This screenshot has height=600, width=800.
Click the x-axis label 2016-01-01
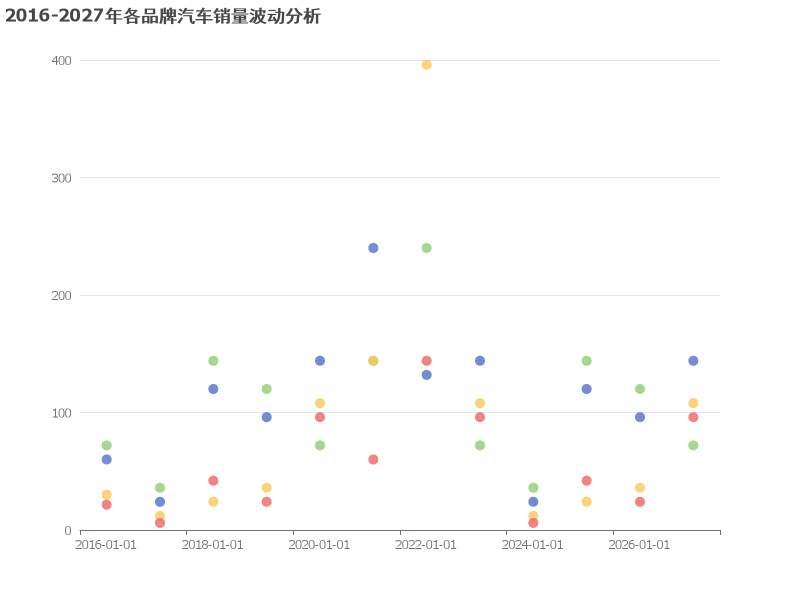click(x=106, y=545)
